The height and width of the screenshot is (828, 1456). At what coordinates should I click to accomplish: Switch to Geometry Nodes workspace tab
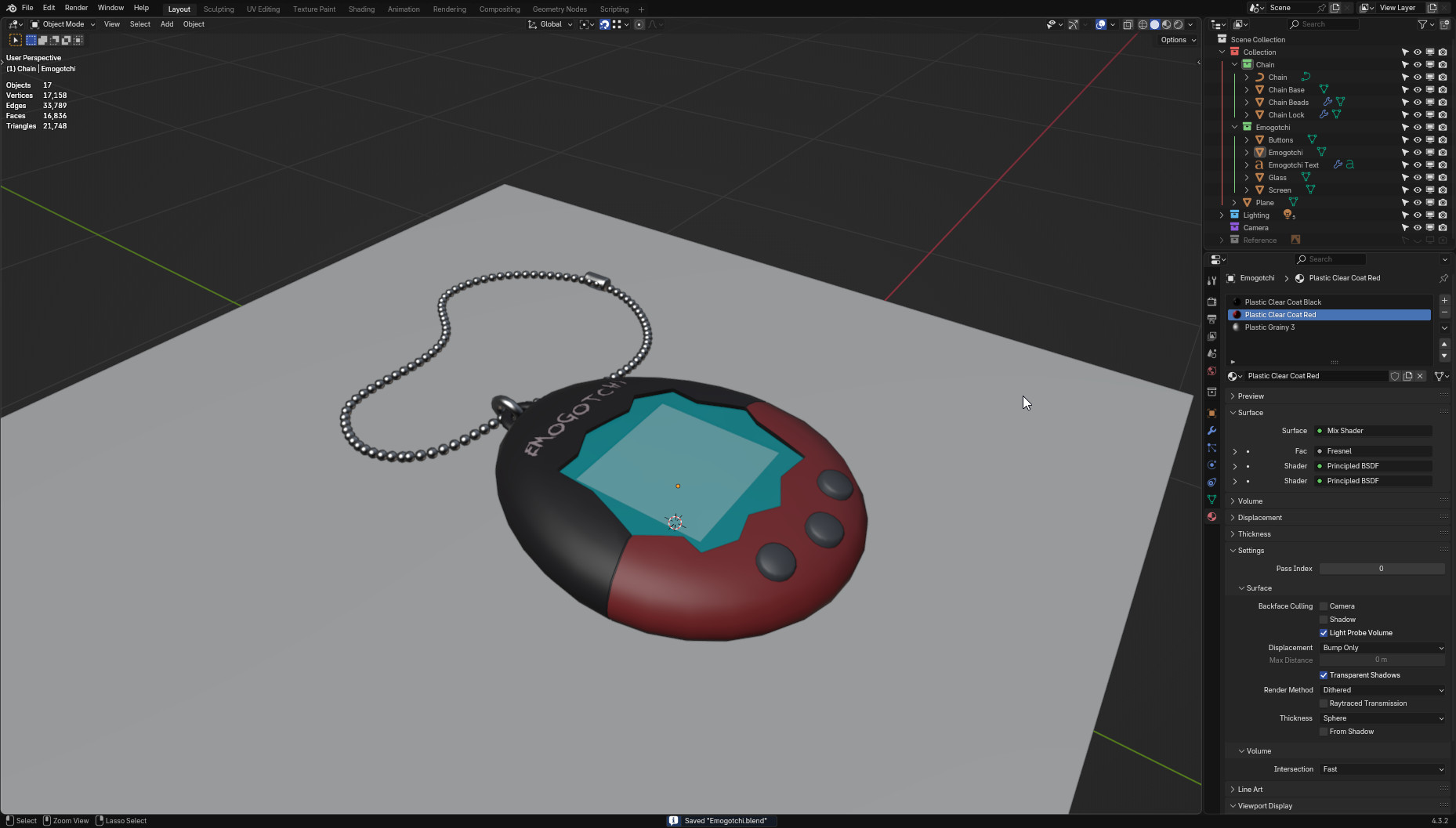tap(560, 9)
